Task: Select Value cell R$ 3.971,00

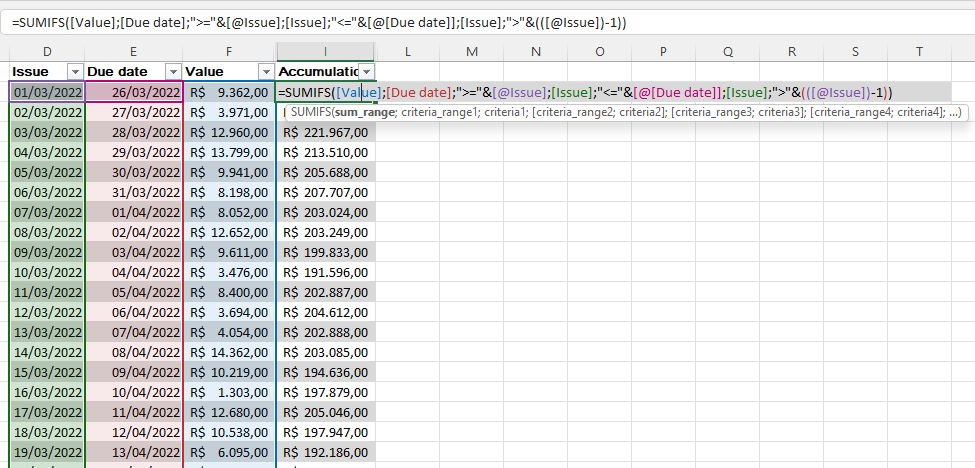Action: point(229,112)
